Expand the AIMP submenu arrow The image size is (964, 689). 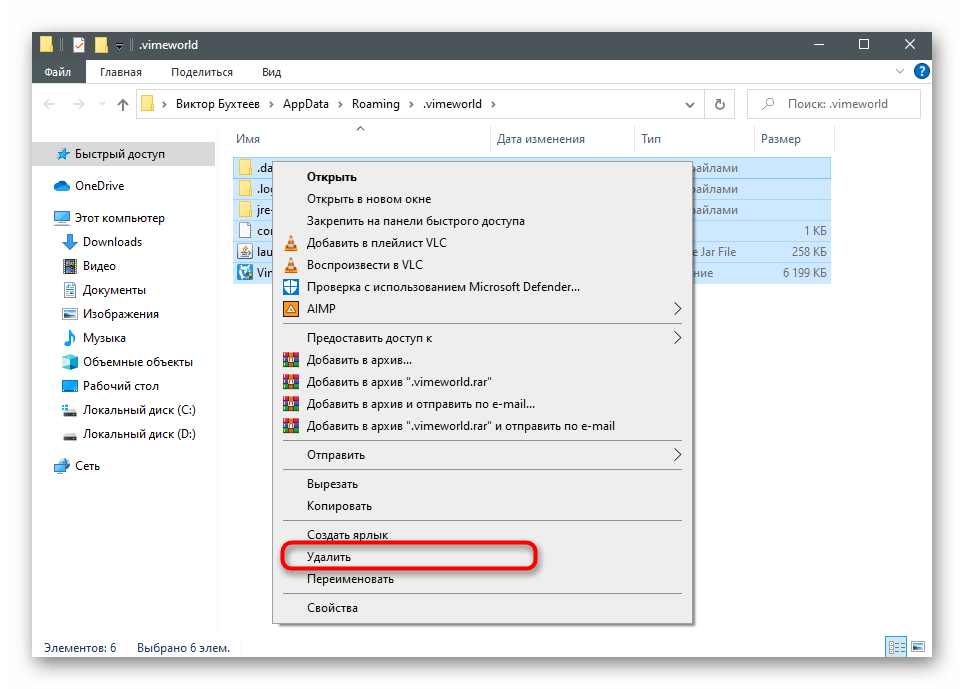[x=677, y=309]
